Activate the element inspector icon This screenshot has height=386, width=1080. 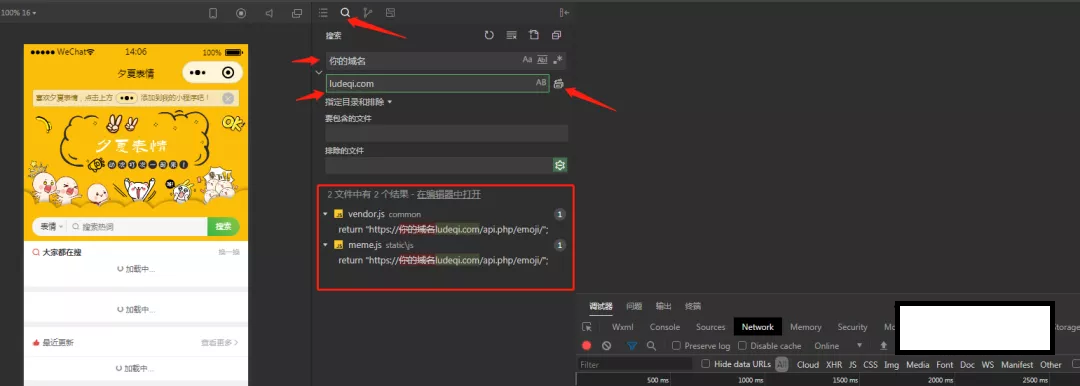[587, 327]
